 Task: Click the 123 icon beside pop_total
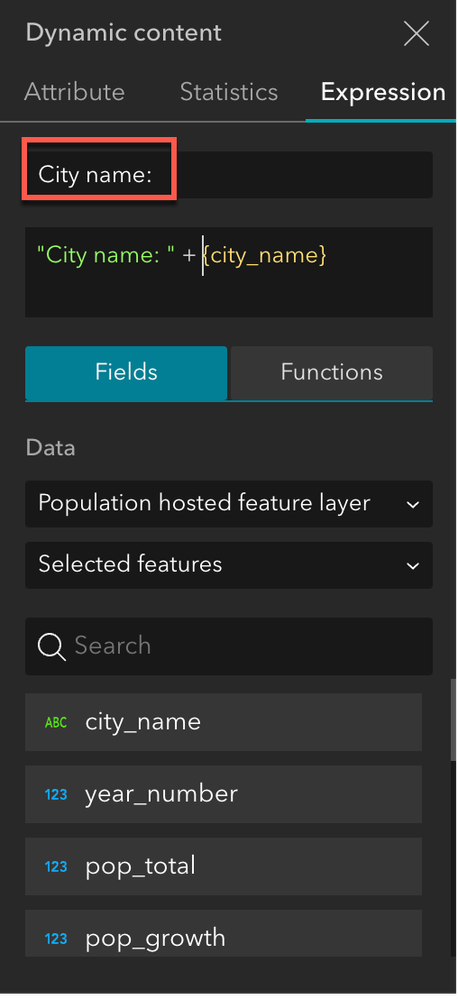[56, 866]
